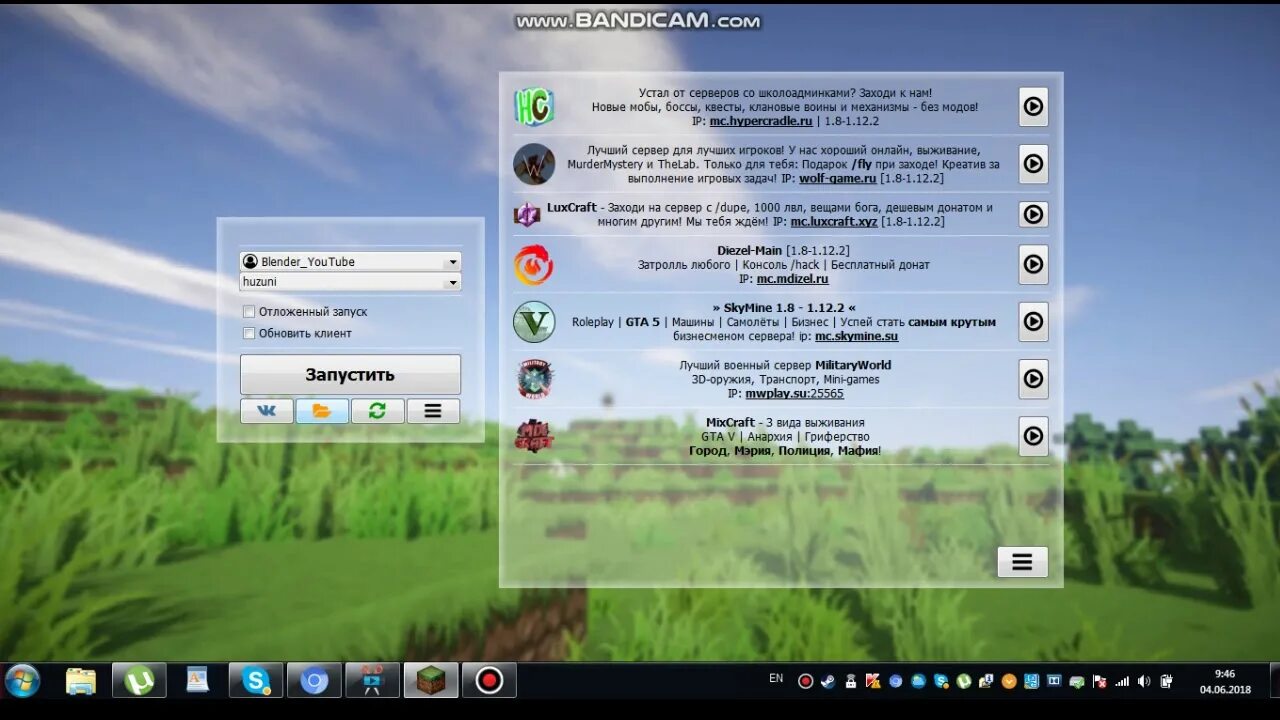Screen dimensions: 1280x720
Task: Open the mc.mdizel.ru IP link
Action: point(792,279)
